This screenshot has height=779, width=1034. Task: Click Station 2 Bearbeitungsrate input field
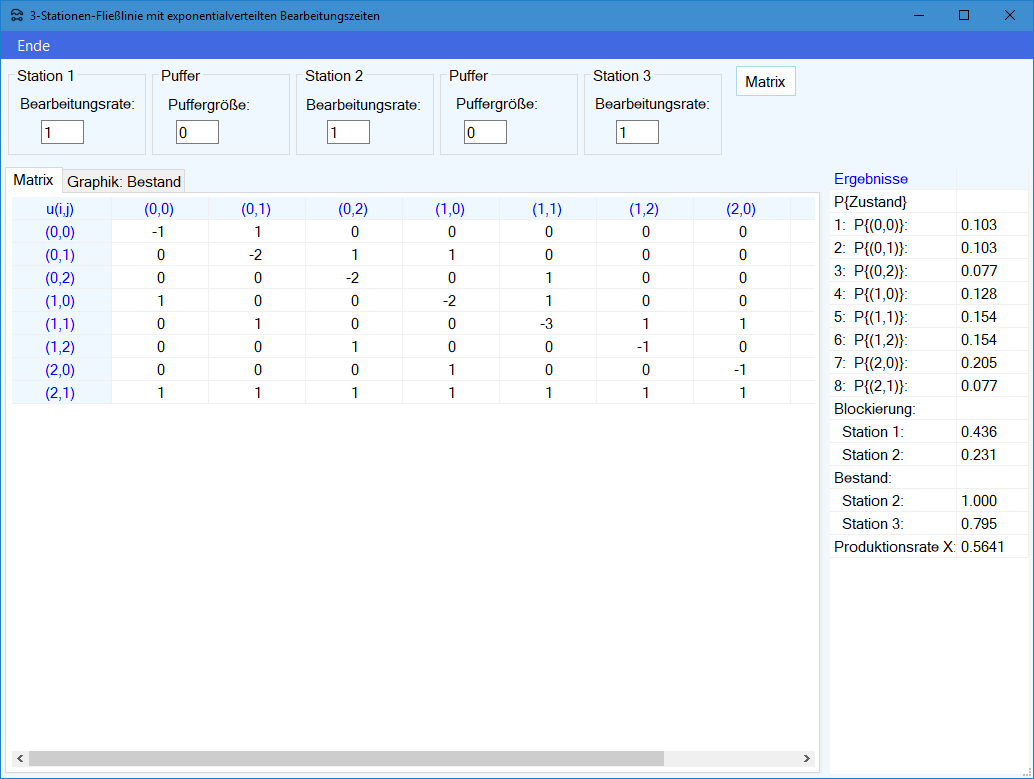[348, 132]
